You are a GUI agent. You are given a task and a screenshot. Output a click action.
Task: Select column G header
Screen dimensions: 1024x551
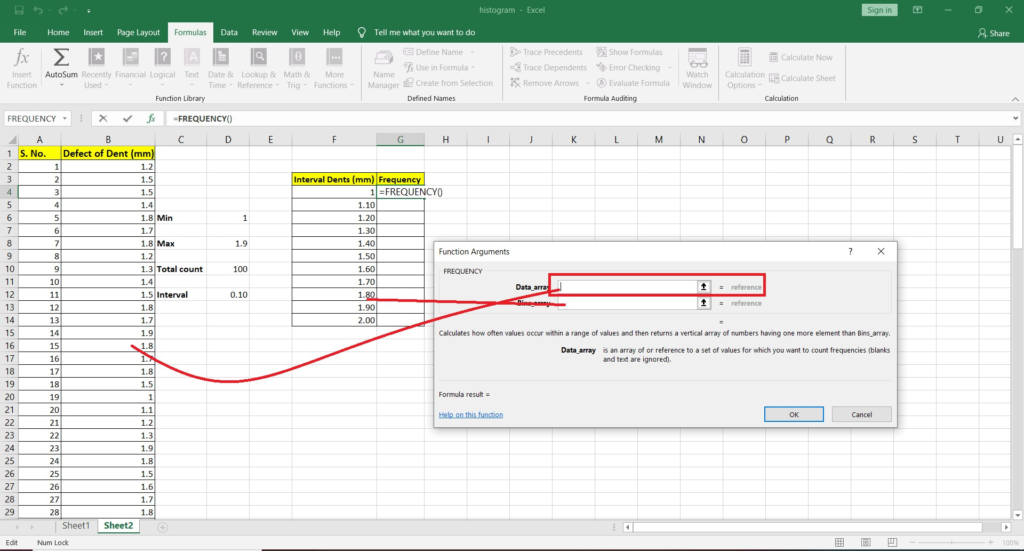point(400,139)
